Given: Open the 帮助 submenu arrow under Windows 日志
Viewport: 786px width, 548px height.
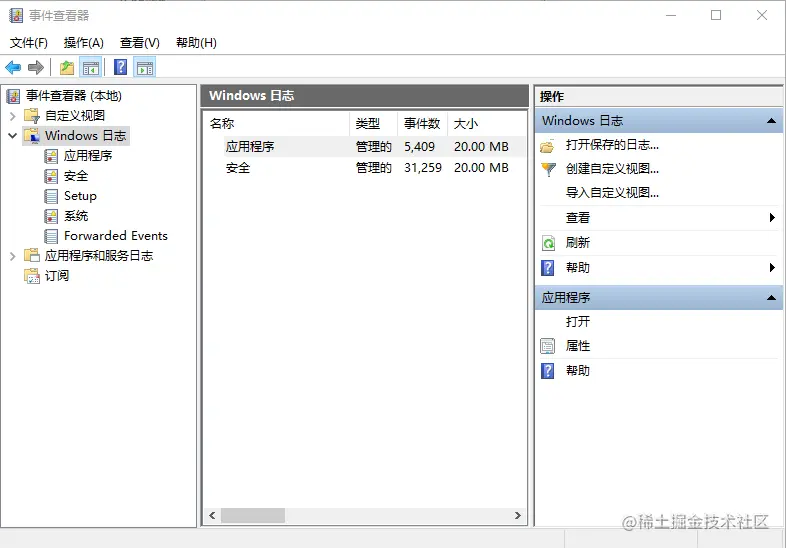Looking at the screenshot, I should tap(772, 268).
